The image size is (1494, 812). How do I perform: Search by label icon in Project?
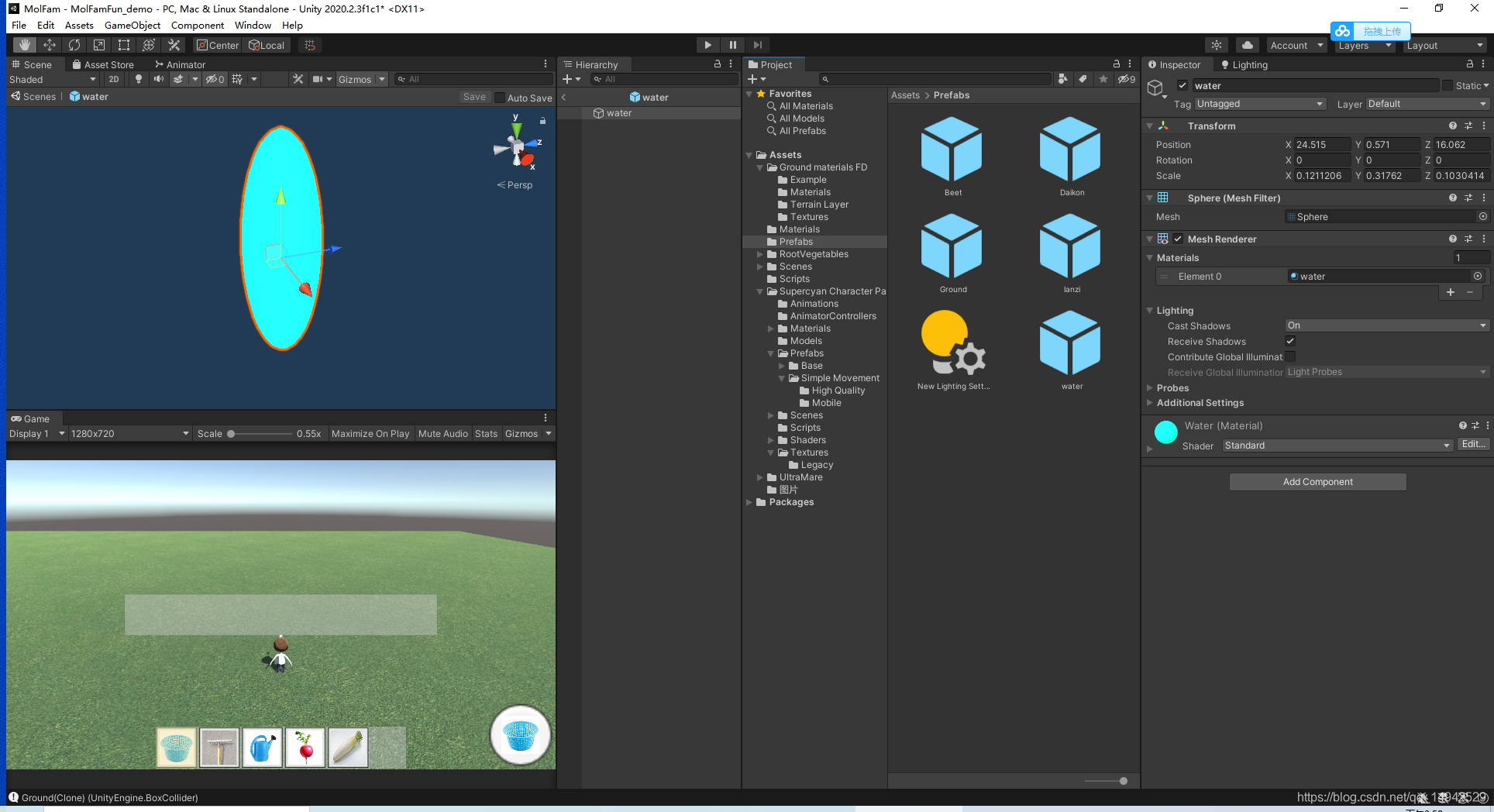pyautogui.click(x=1083, y=79)
